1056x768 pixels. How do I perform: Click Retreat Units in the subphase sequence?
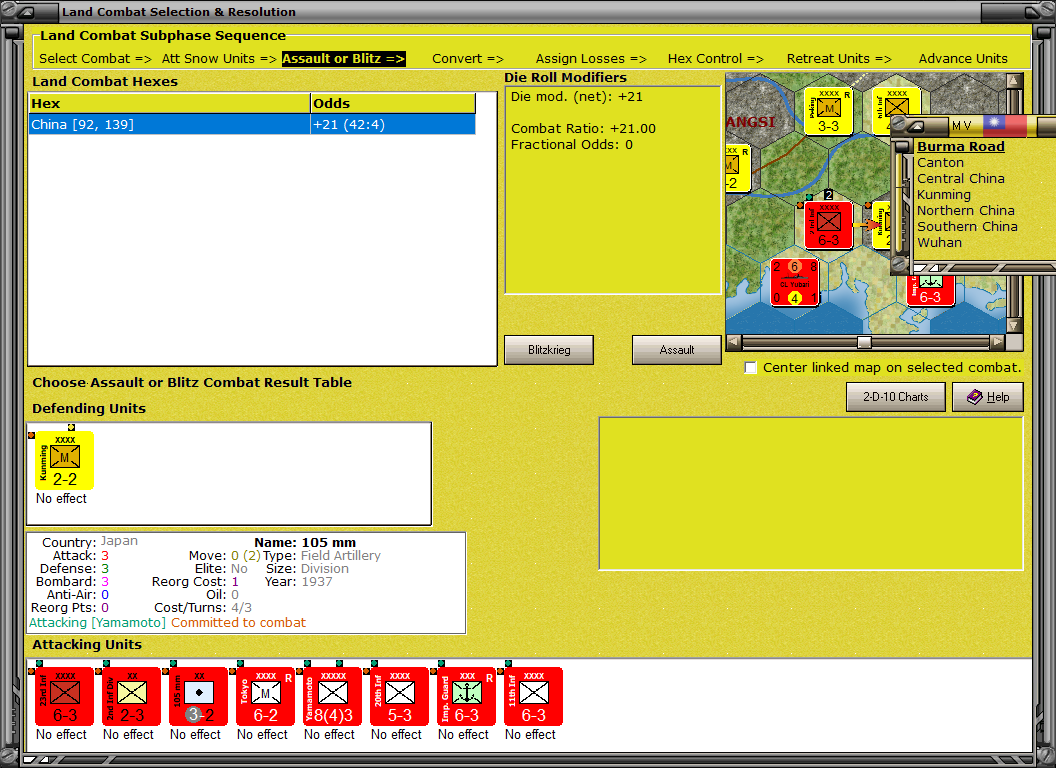[838, 58]
